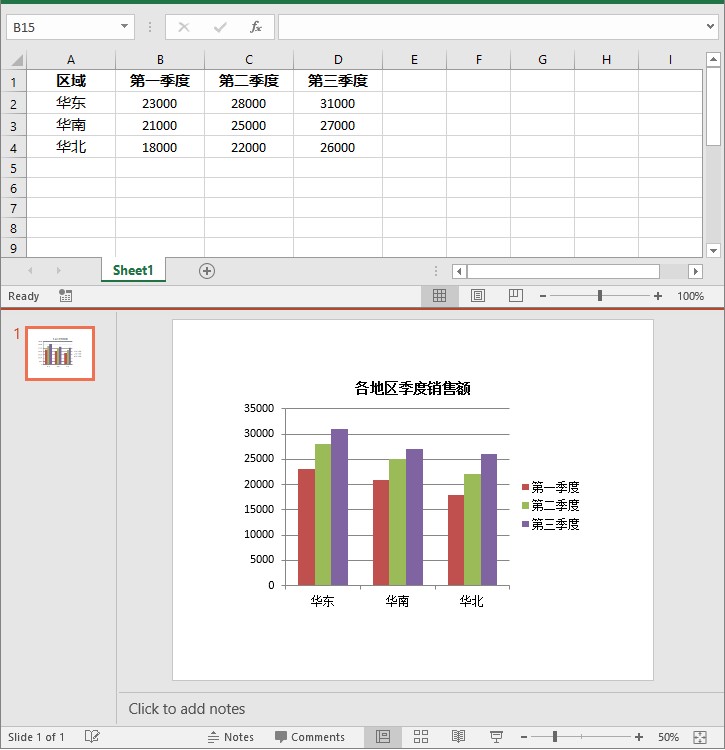This screenshot has height=750, width=725.
Task: Switch Excel to Page Layout view
Action: (478, 296)
